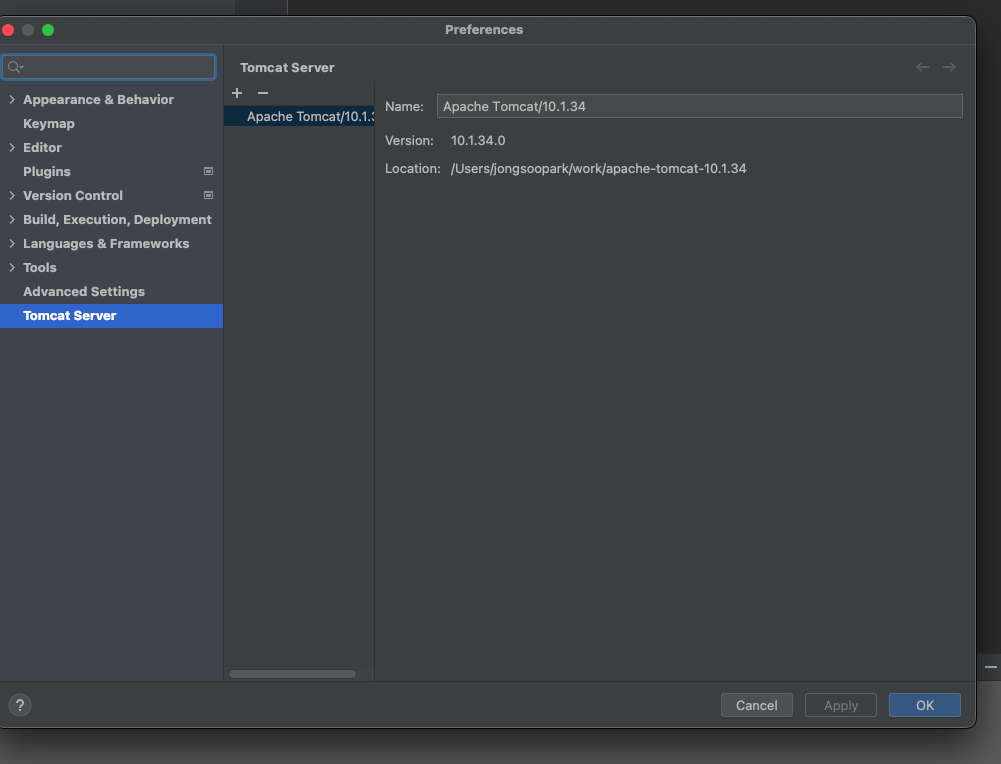Expand Appearance & Behavior section
This screenshot has width=1001, height=764.
11,100
